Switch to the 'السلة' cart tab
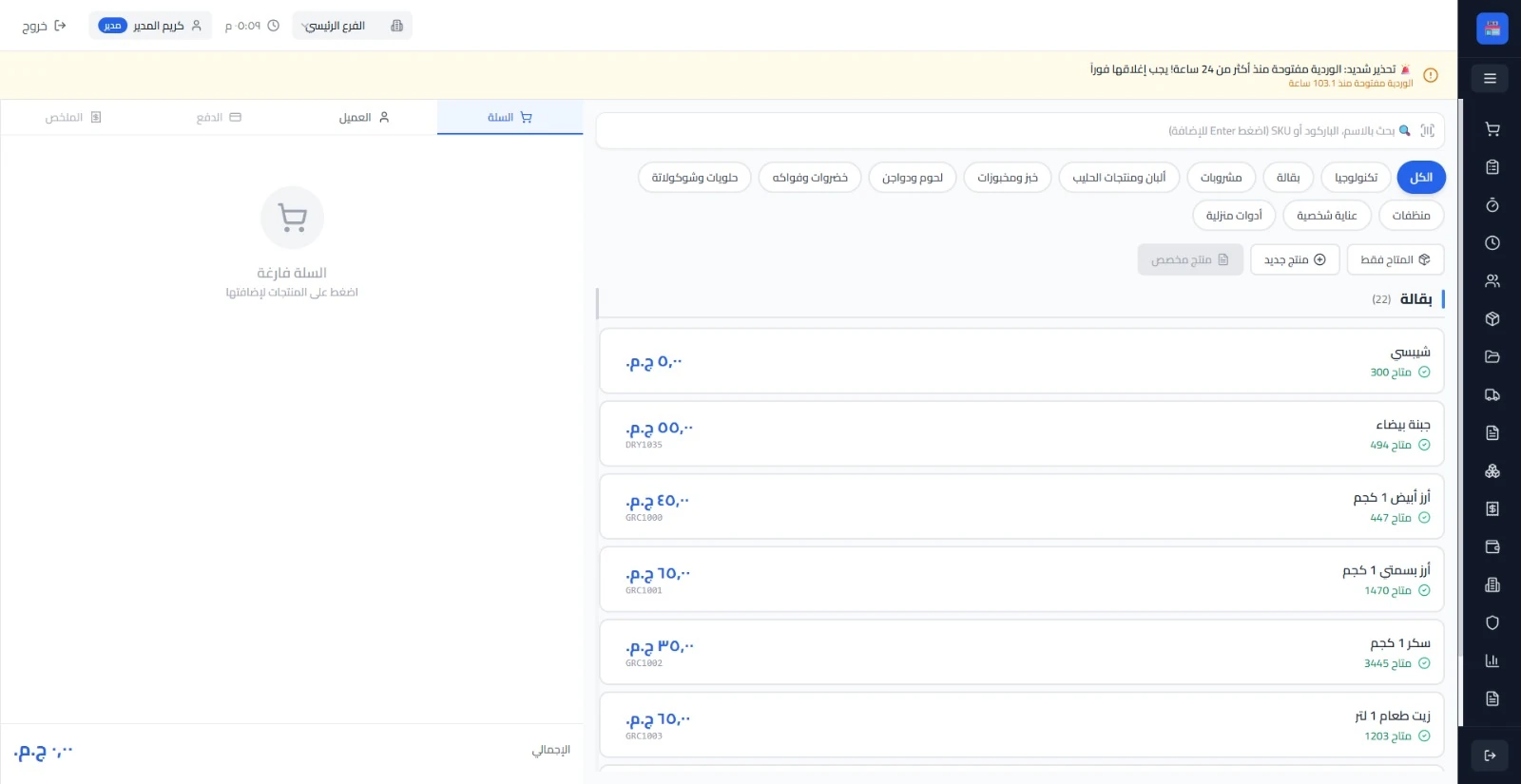1521x784 pixels. [x=510, y=117]
